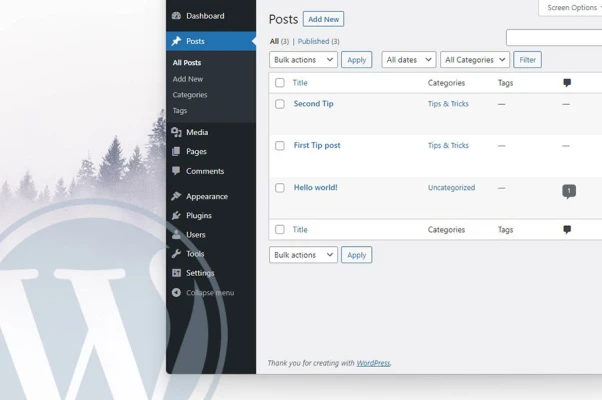Check the First Tip post checkbox
602x400 pixels.
pyautogui.click(x=280, y=145)
